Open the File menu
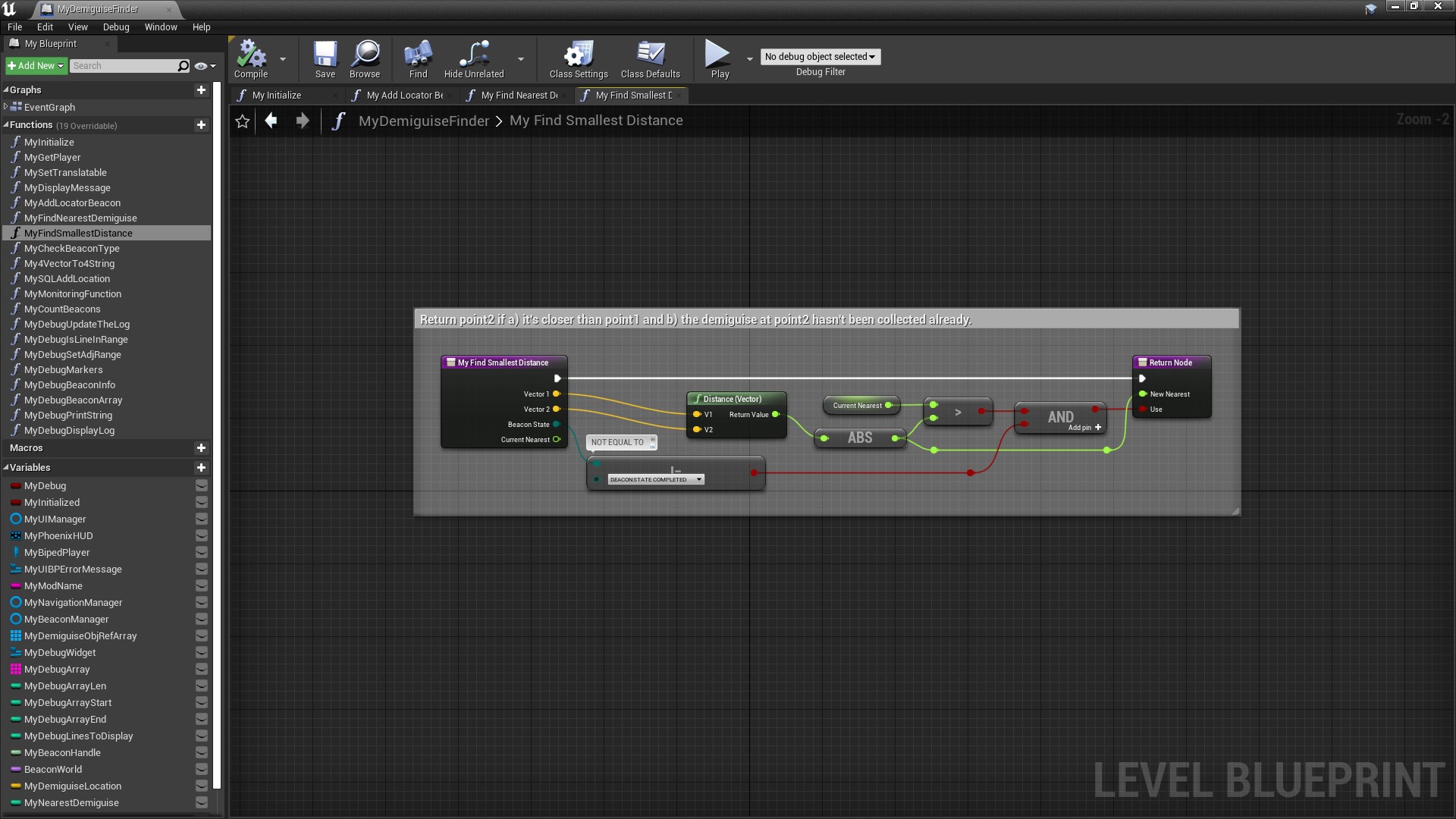The width and height of the screenshot is (1456, 819). tap(14, 27)
